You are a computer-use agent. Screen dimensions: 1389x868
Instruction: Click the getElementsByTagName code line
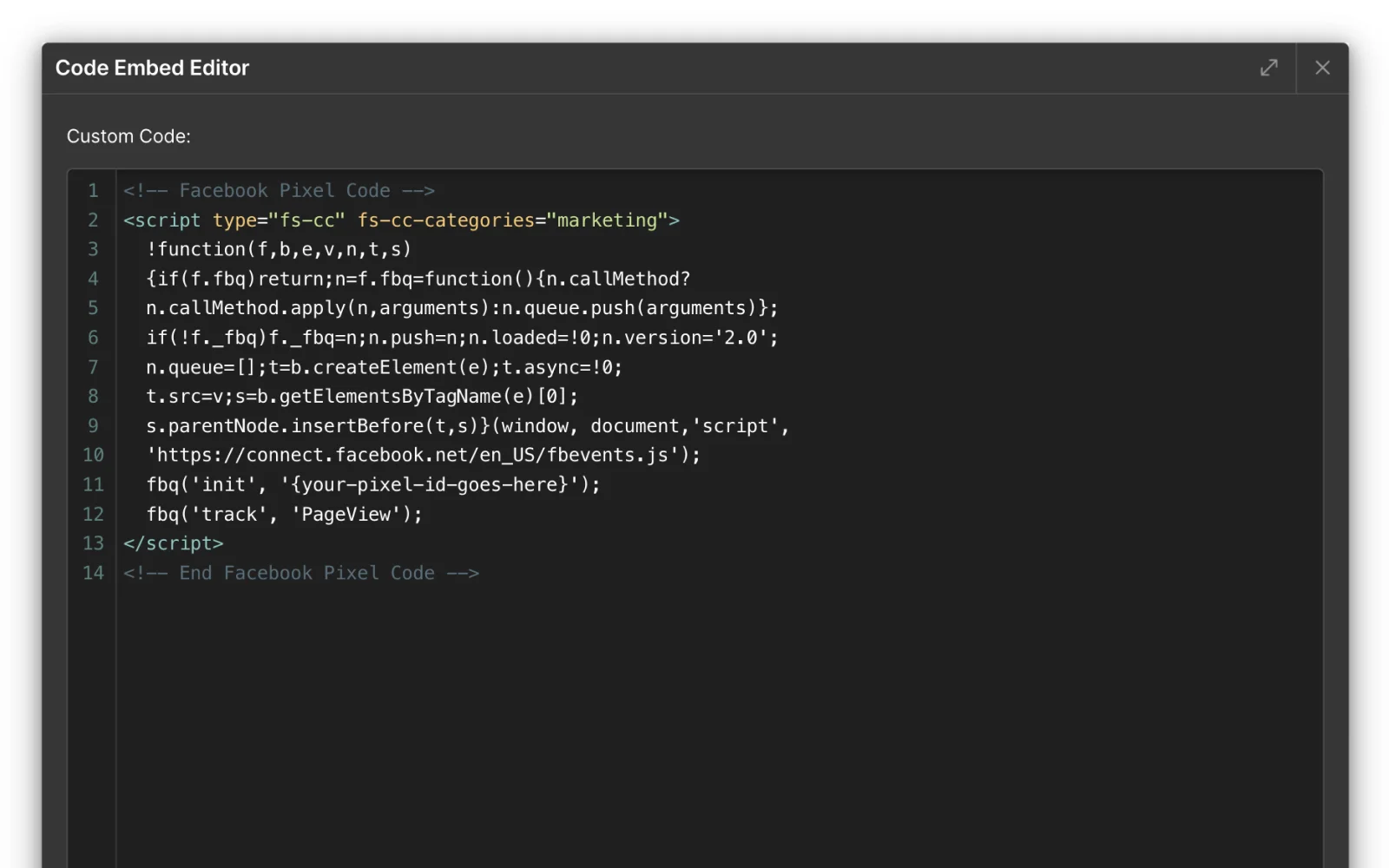click(x=361, y=397)
